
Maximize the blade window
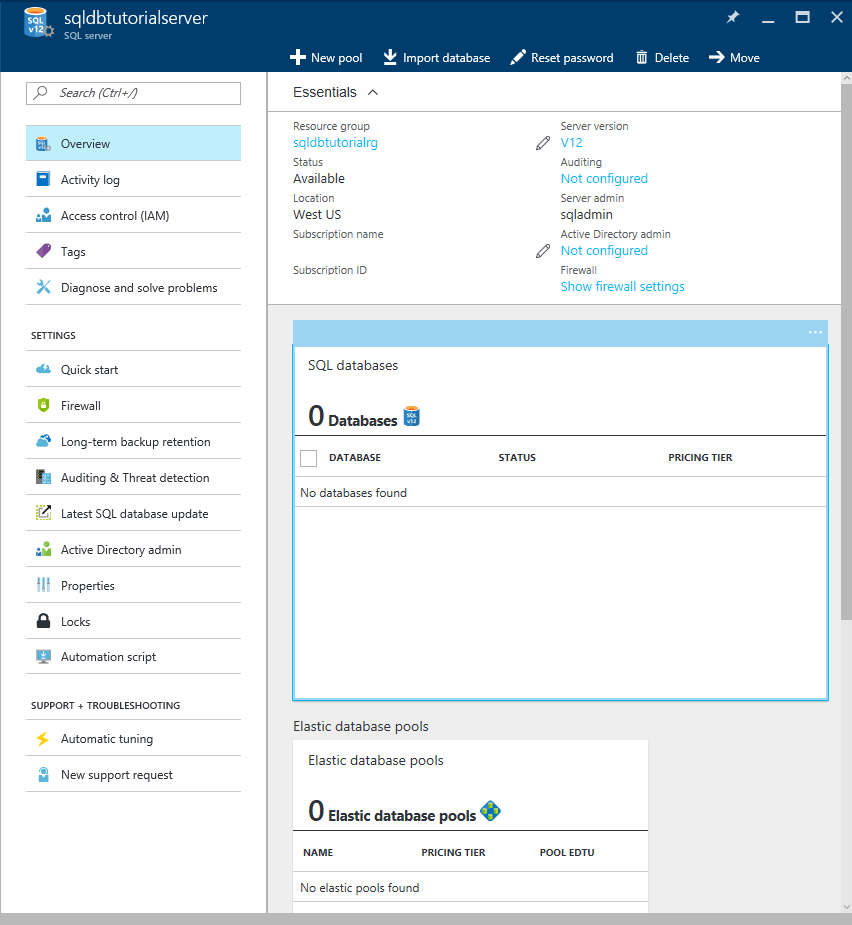click(x=802, y=18)
